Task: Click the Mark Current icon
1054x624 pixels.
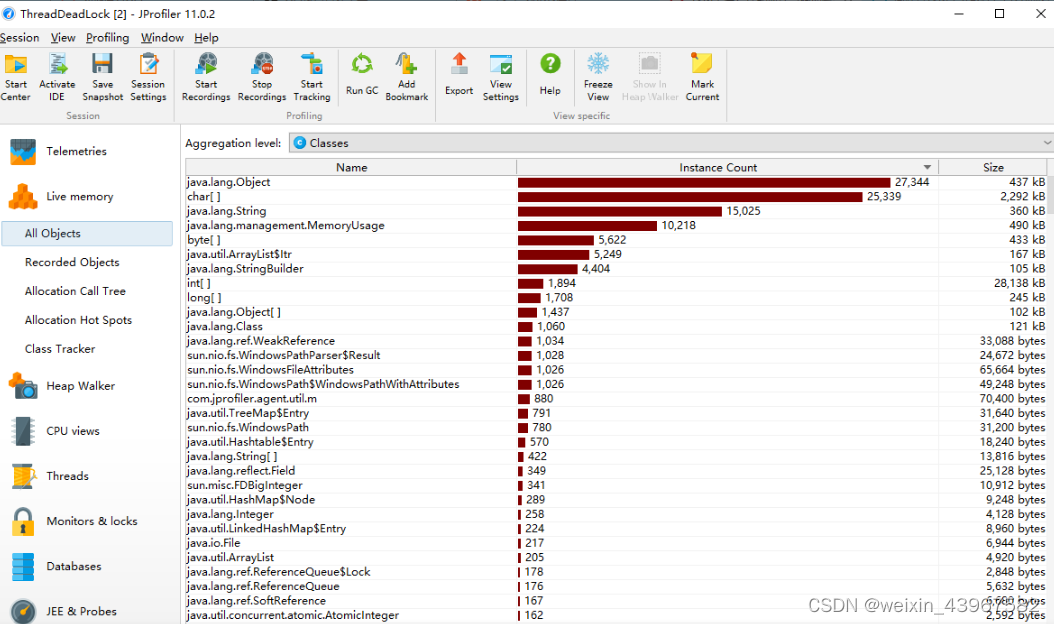Action: (x=702, y=65)
